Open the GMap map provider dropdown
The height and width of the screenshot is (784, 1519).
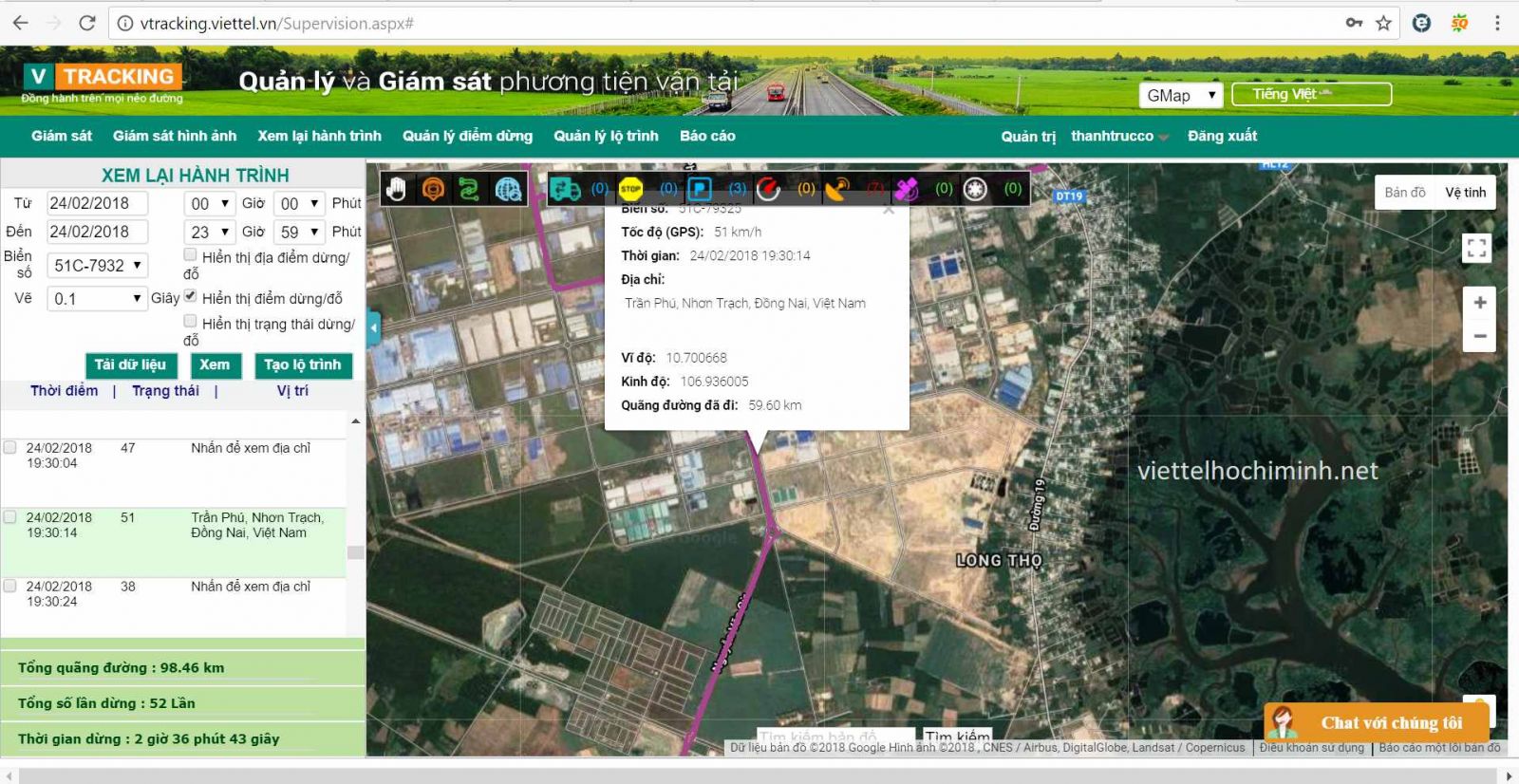click(1180, 95)
